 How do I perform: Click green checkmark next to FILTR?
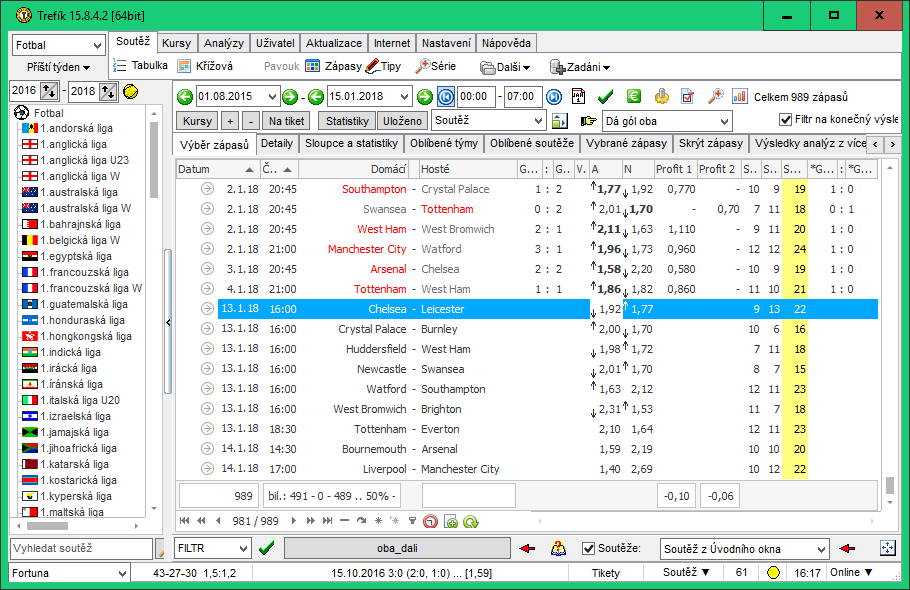coord(266,548)
